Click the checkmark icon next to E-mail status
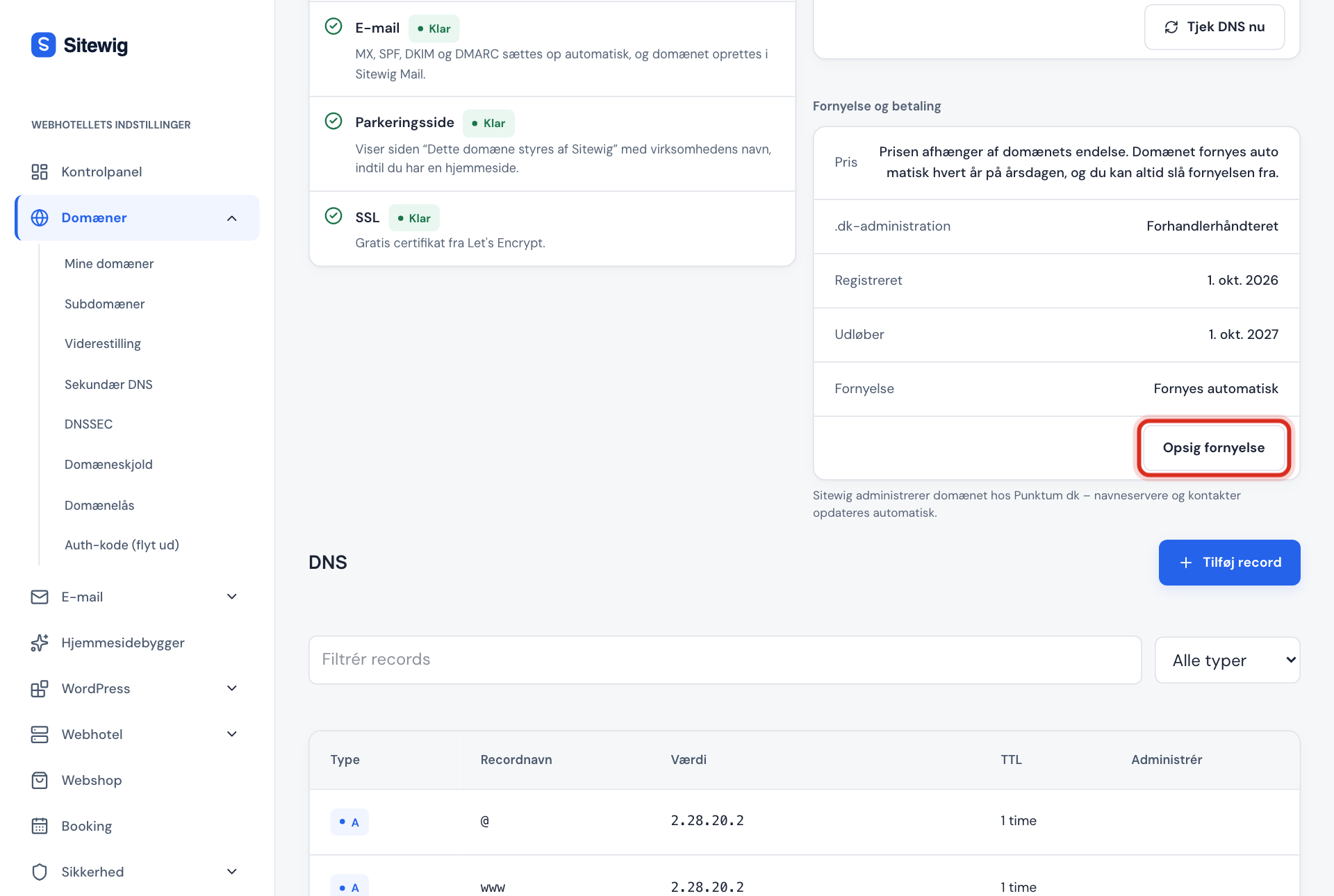The height and width of the screenshot is (896, 1334). tap(333, 26)
